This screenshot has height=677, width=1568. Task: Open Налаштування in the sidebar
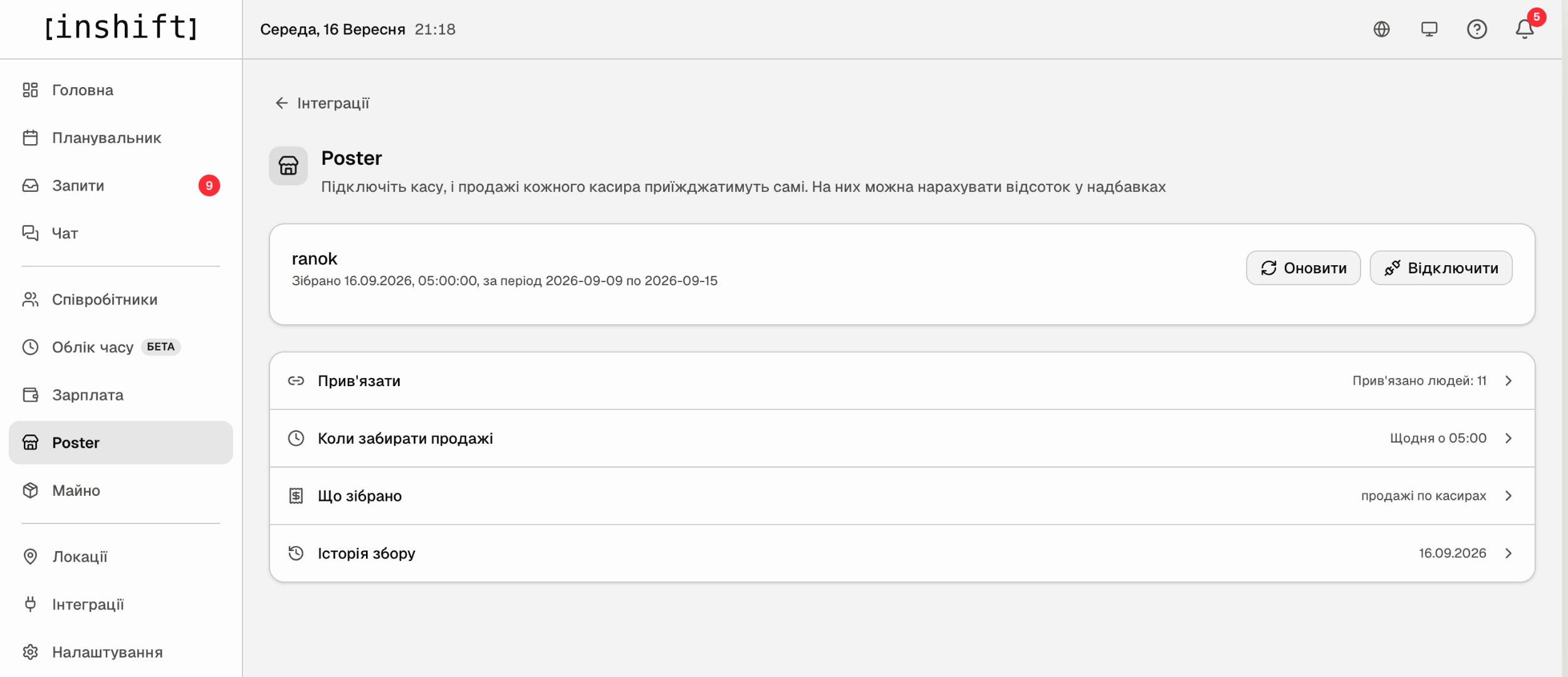120,652
